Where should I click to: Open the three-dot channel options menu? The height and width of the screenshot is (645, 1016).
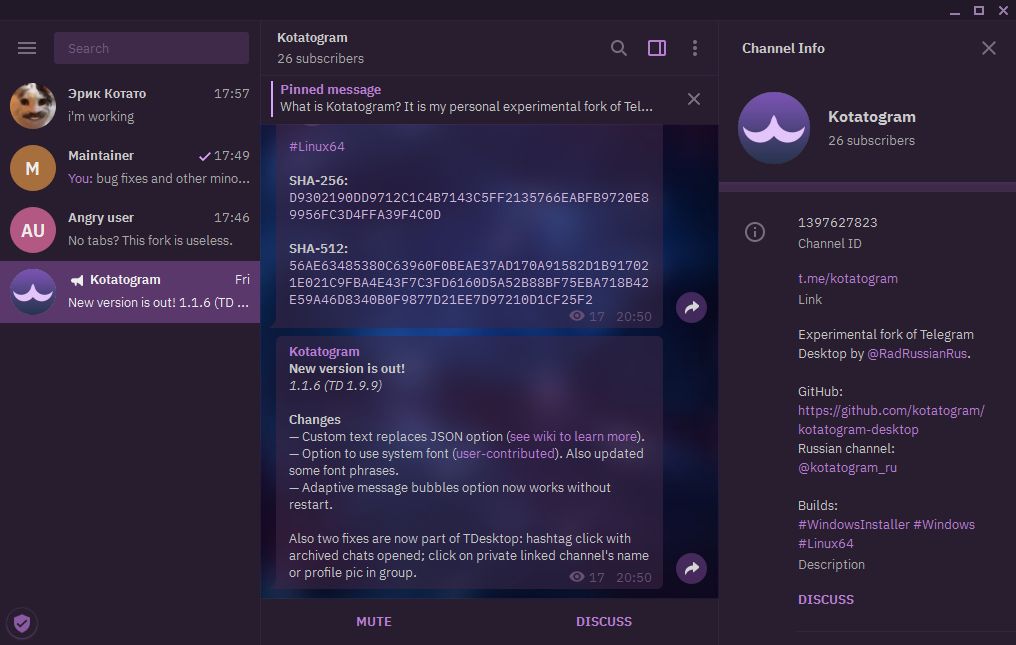695,47
